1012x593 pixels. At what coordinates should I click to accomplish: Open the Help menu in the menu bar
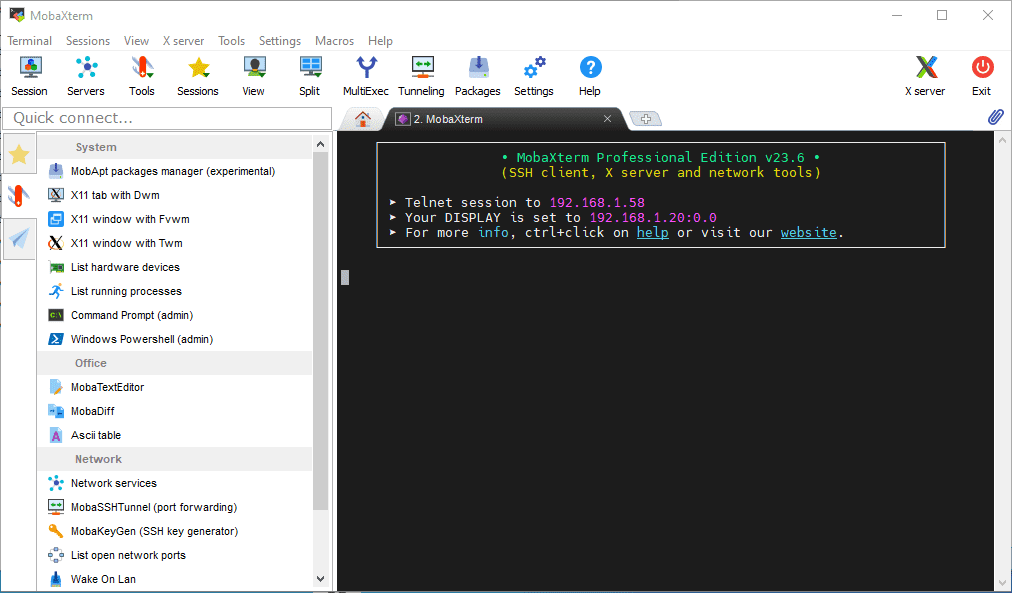pyautogui.click(x=380, y=41)
